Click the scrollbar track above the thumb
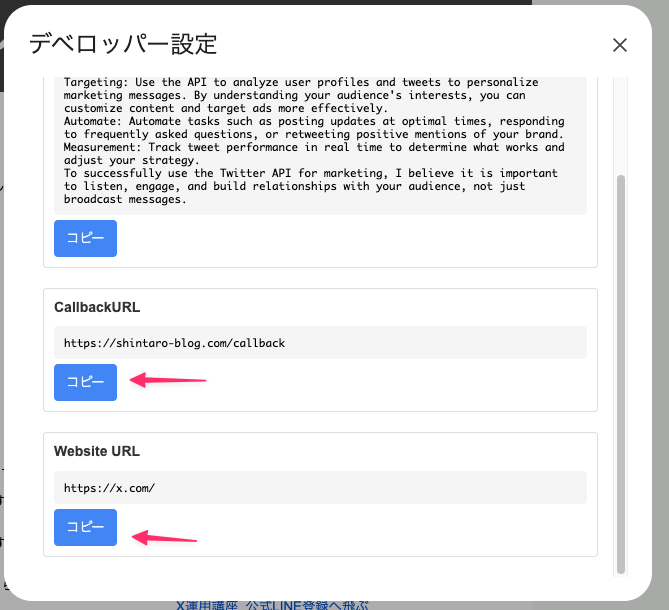669x610 pixels. (620, 120)
